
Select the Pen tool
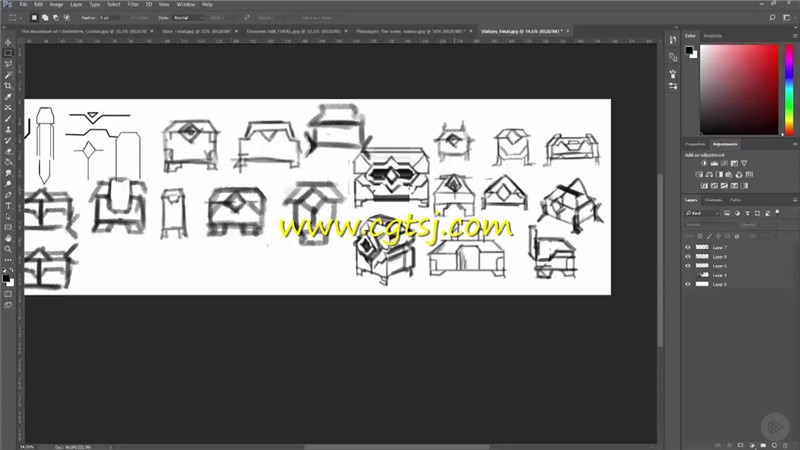point(8,195)
